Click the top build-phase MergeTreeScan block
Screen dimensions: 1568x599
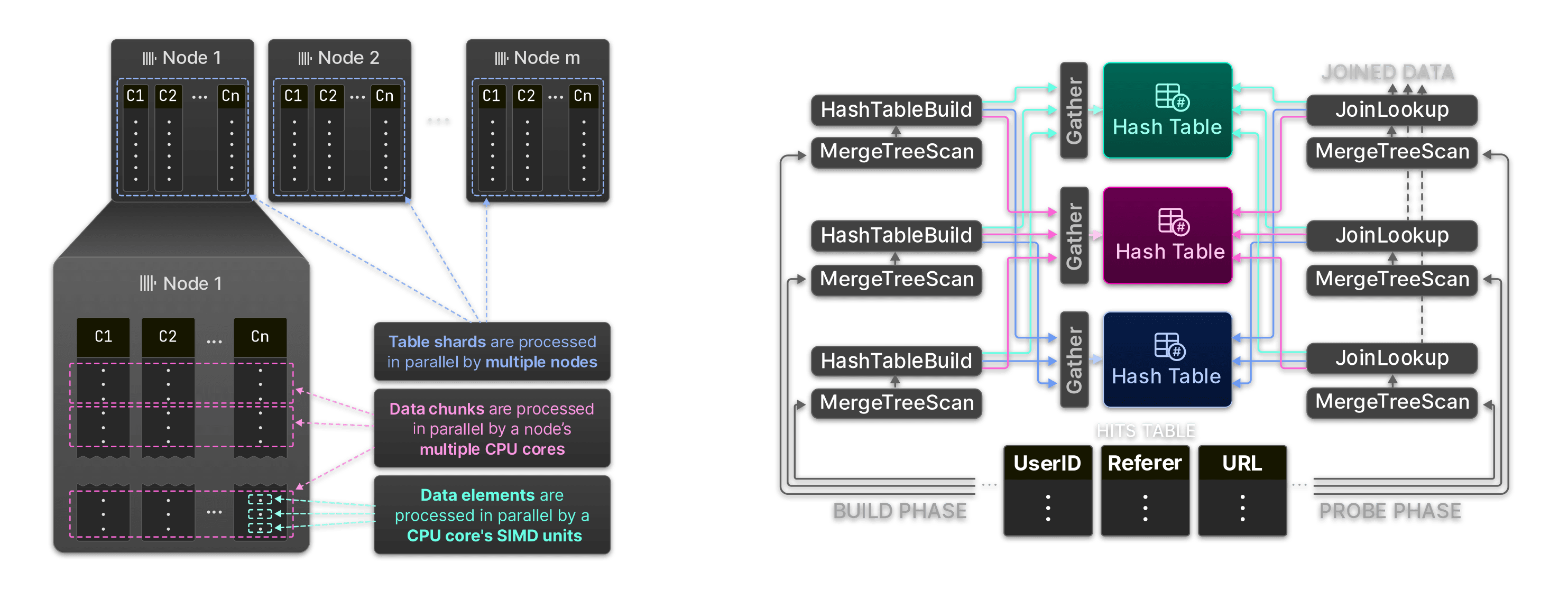[x=896, y=152]
